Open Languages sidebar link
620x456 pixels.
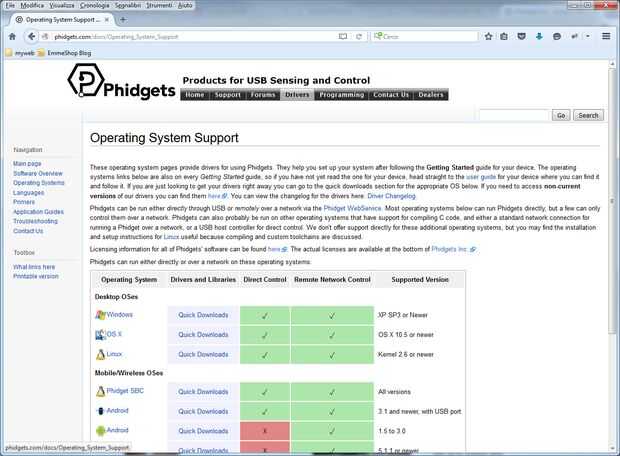28,193
